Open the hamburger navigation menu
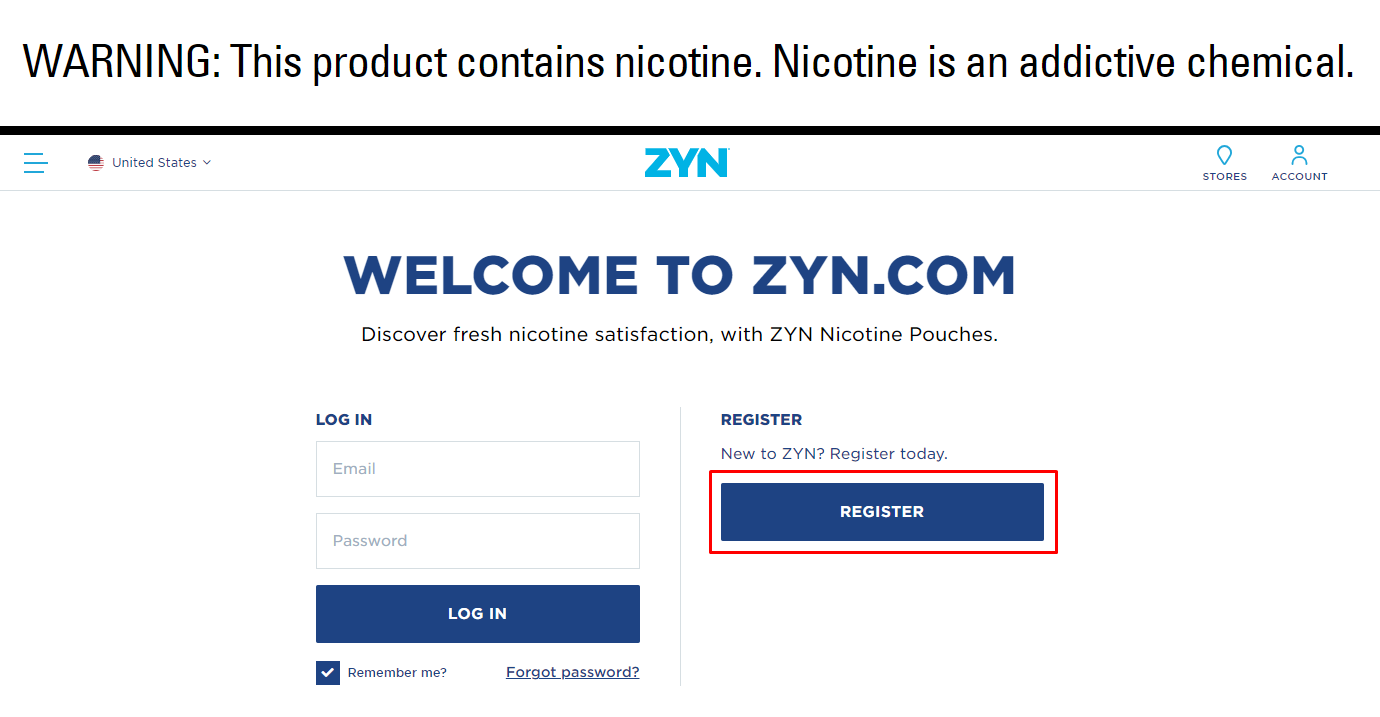 36,163
